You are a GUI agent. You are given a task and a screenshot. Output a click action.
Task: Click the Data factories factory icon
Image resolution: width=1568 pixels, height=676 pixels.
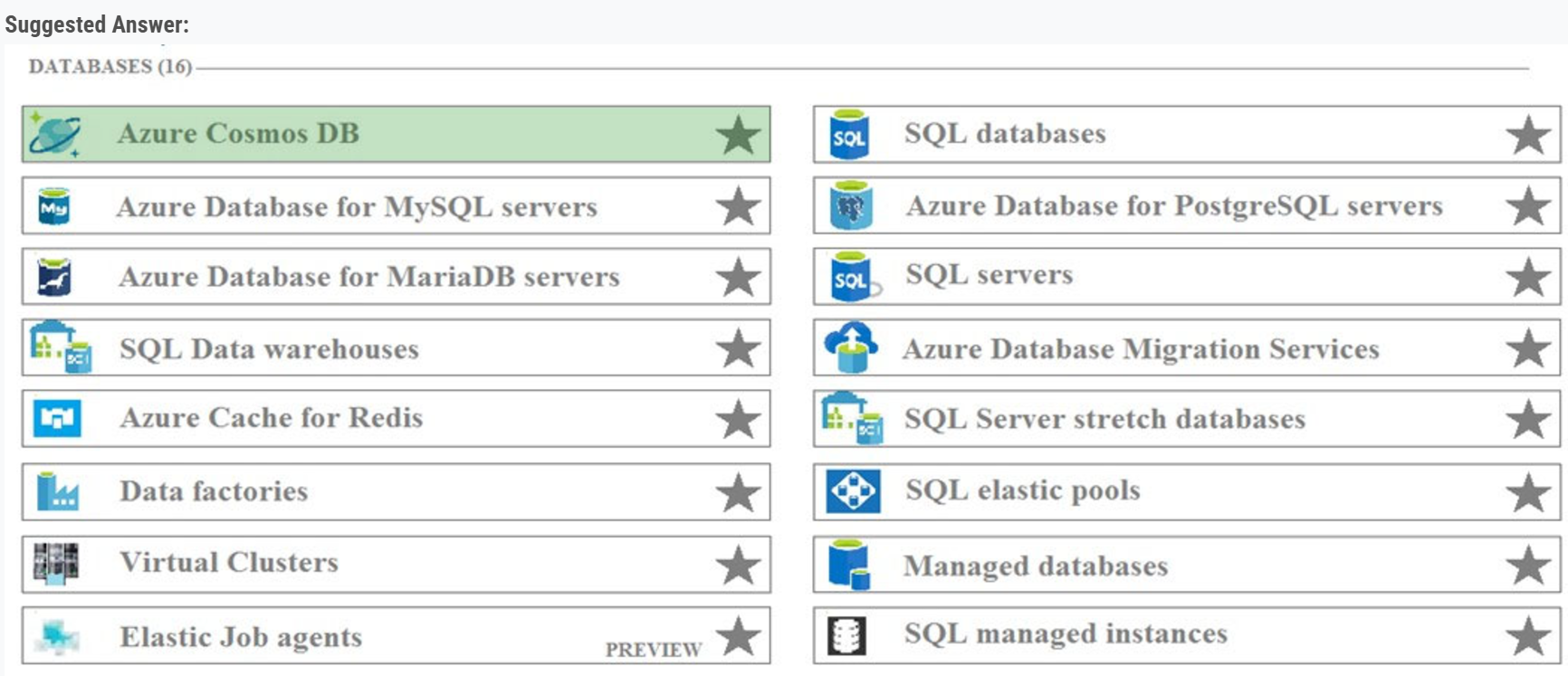pos(57,491)
